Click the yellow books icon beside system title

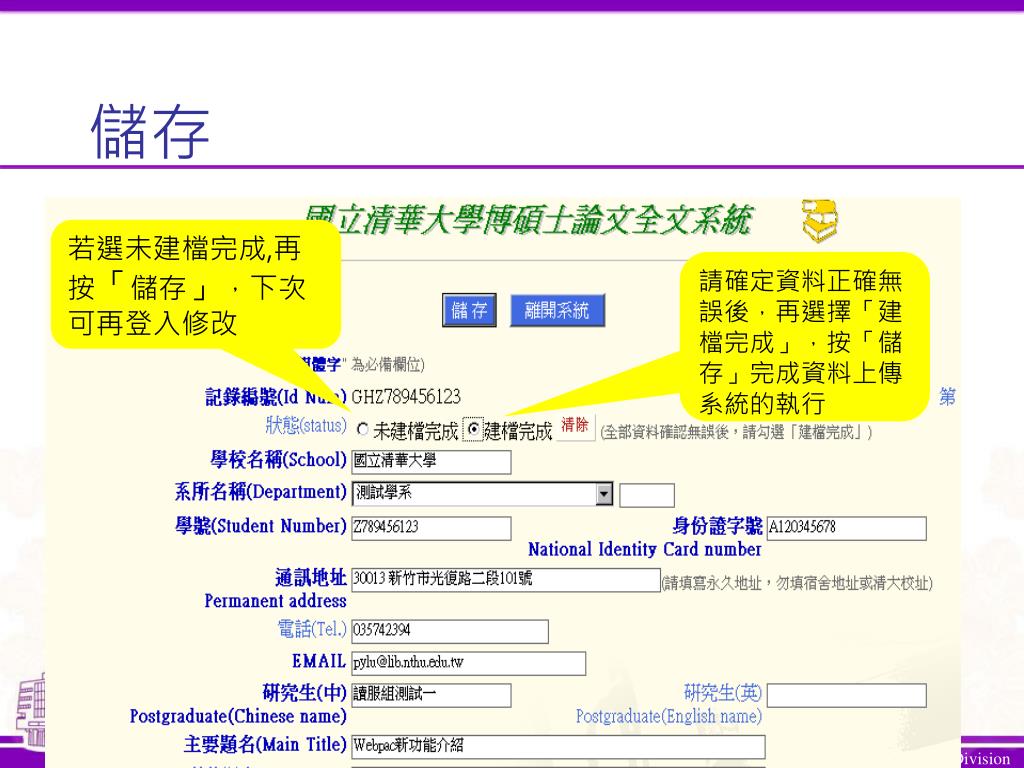[x=821, y=221]
